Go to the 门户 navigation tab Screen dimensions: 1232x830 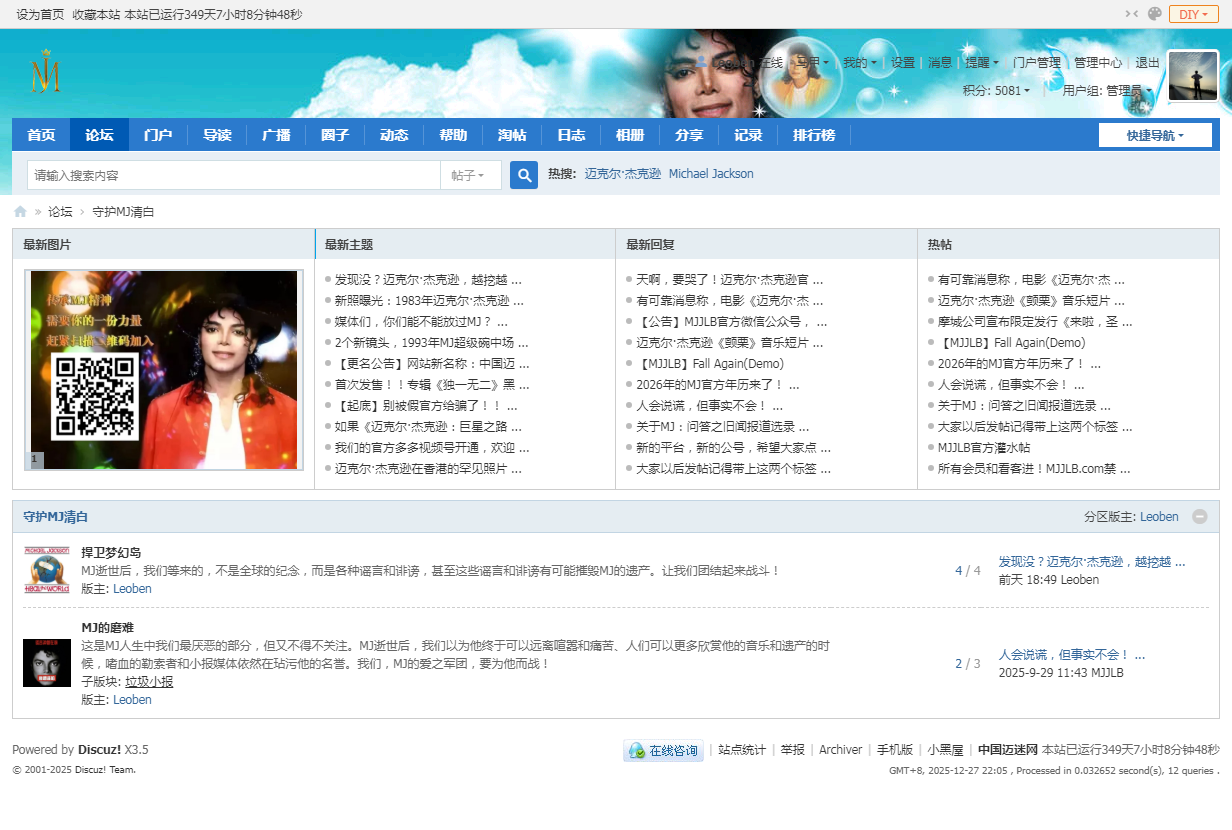click(x=158, y=135)
